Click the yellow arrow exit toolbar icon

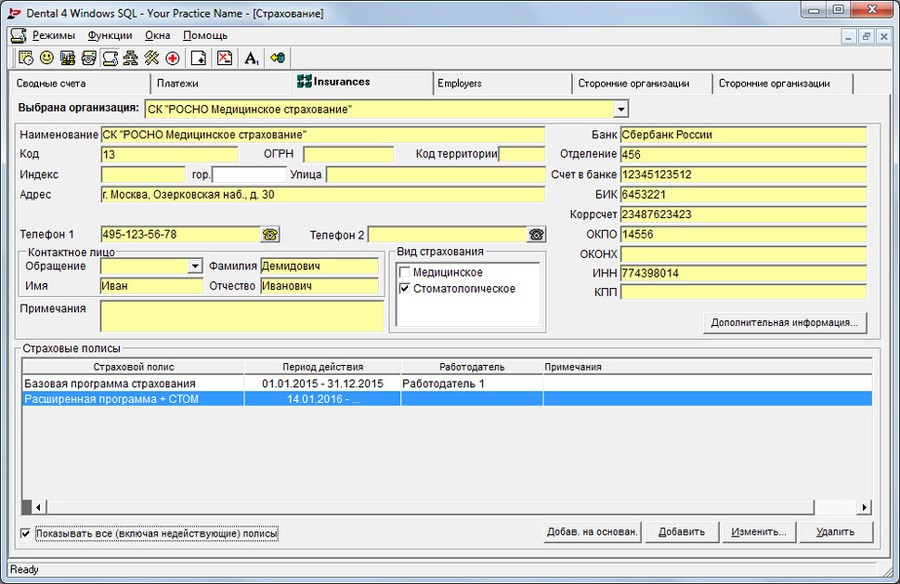278,58
